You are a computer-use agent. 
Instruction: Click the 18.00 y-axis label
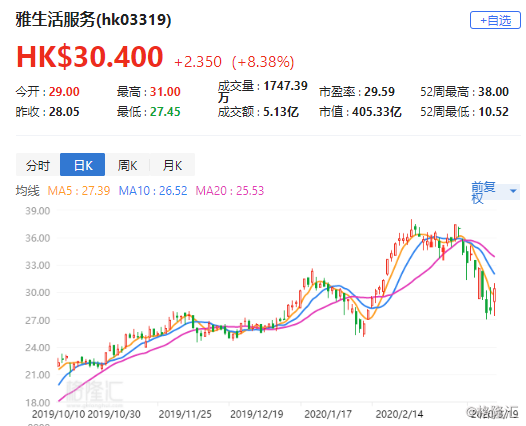pos(38,402)
